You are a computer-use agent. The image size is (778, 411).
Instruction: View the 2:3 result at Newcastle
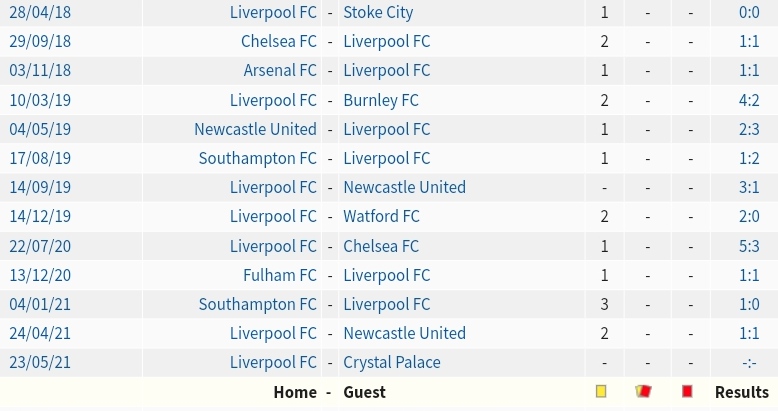pyautogui.click(x=749, y=129)
